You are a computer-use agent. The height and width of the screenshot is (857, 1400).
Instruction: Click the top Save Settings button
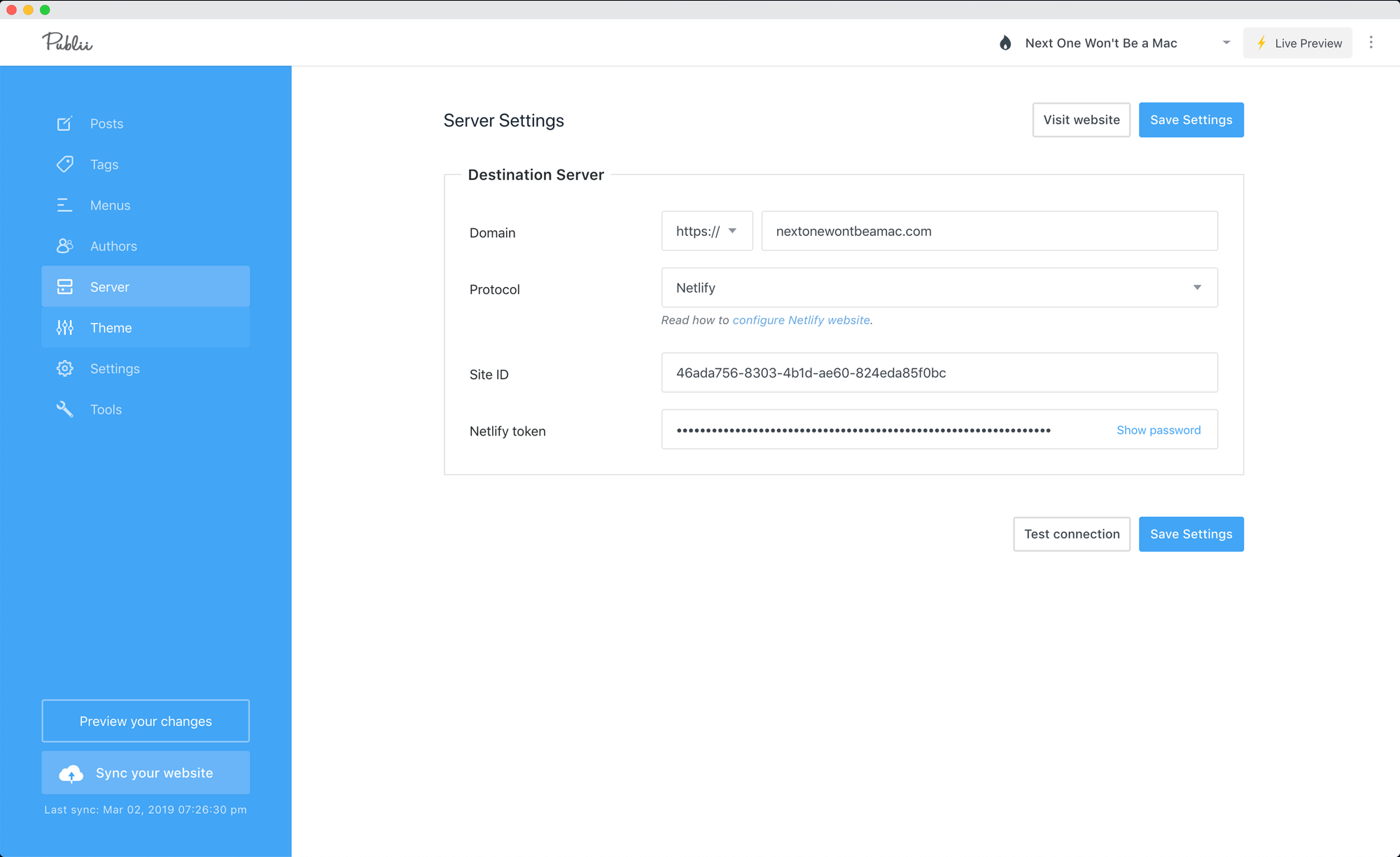coord(1191,120)
